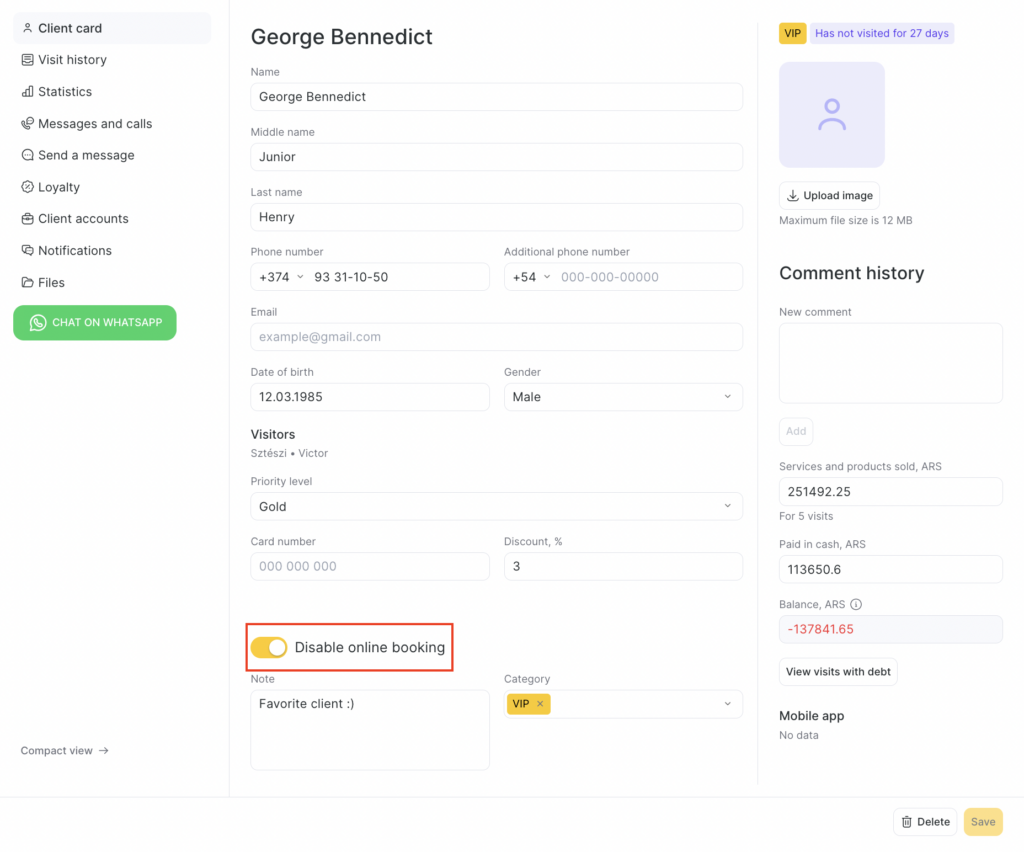Image resolution: width=1024 pixels, height=852 pixels.
Task: Remove the VIP category tag
Action: click(x=540, y=704)
